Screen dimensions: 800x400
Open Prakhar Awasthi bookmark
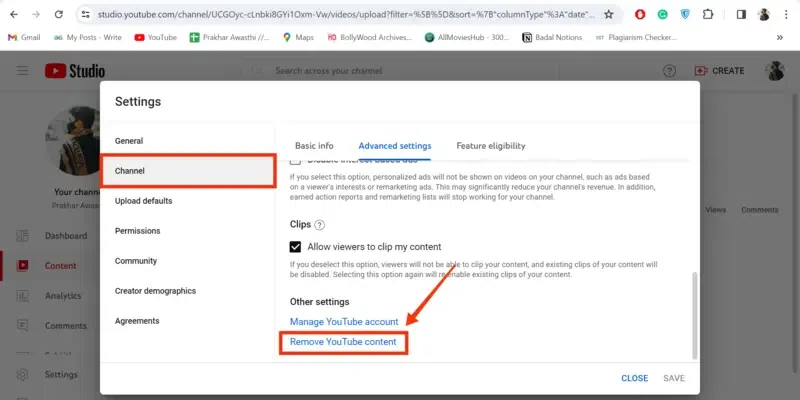click(x=229, y=37)
